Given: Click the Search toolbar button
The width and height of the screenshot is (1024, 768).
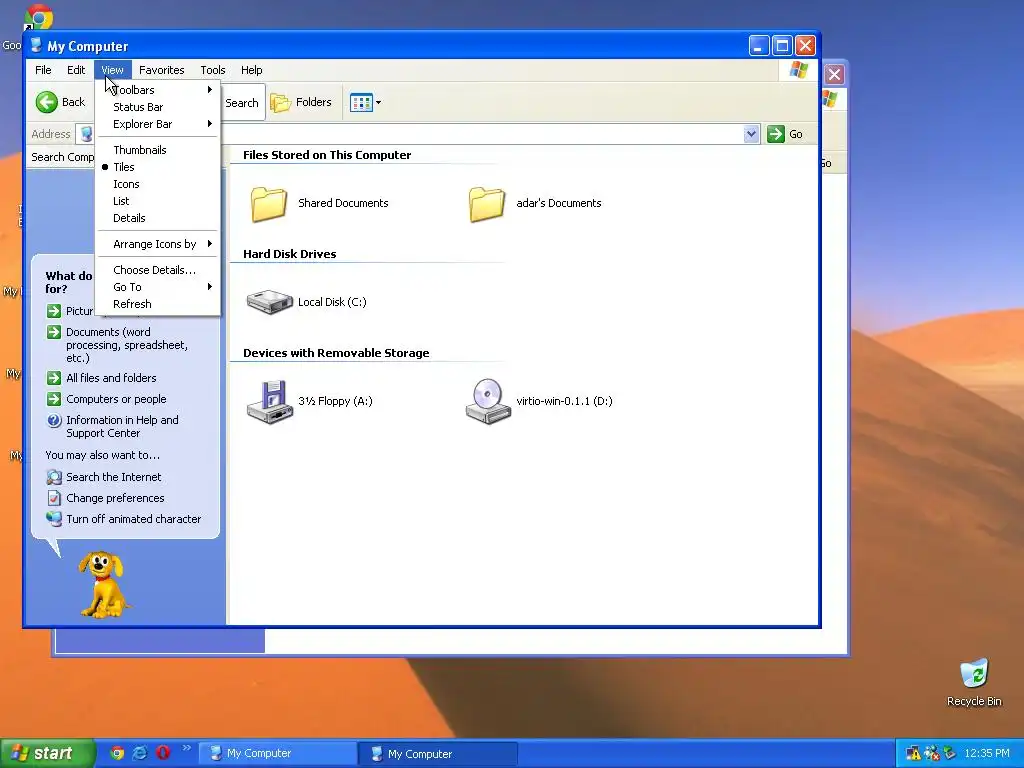Looking at the screenshot, I should pyautogui.click(x=242, y=103).
